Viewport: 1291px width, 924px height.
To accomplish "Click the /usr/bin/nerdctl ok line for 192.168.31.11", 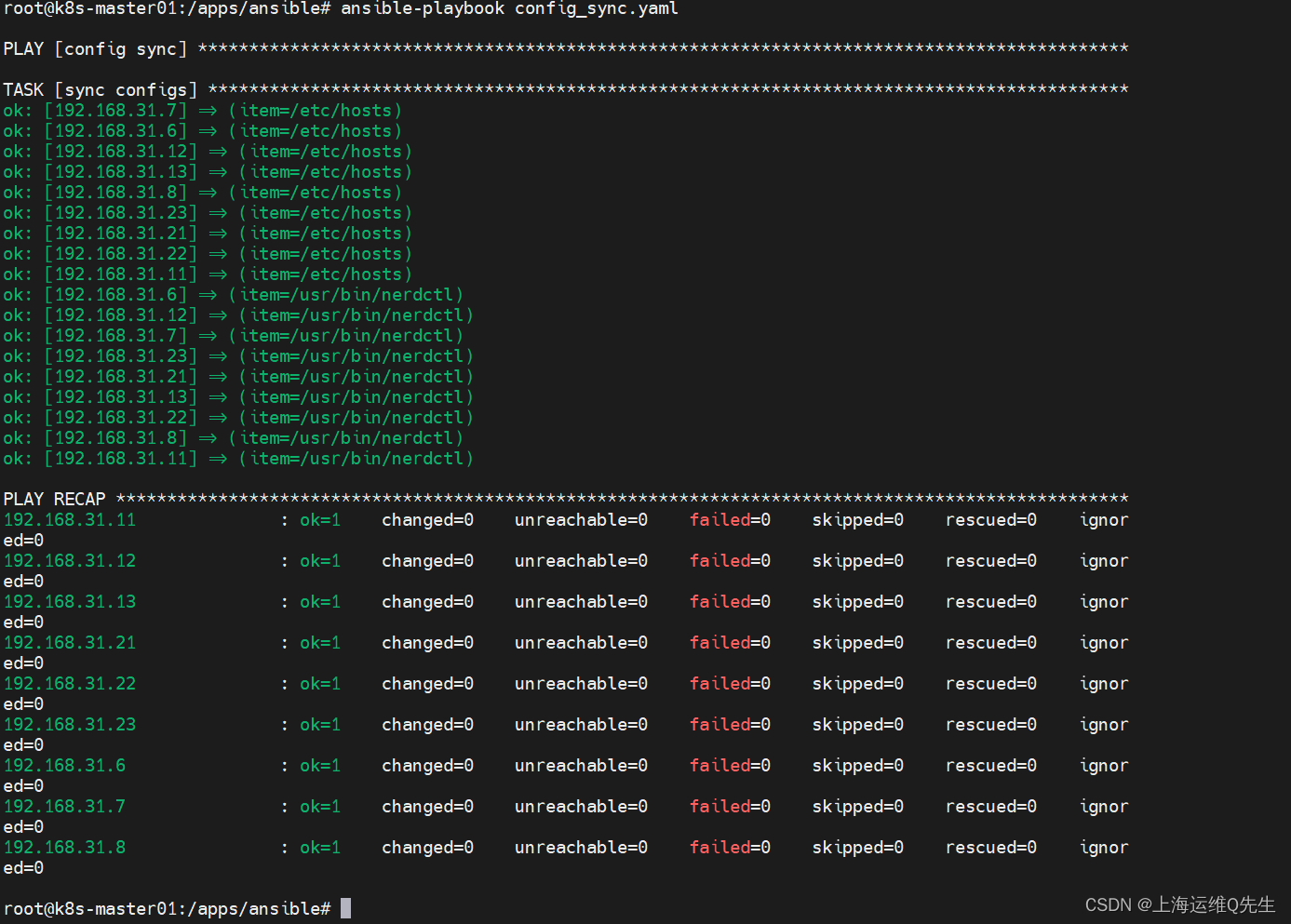I will coord(238,459).
